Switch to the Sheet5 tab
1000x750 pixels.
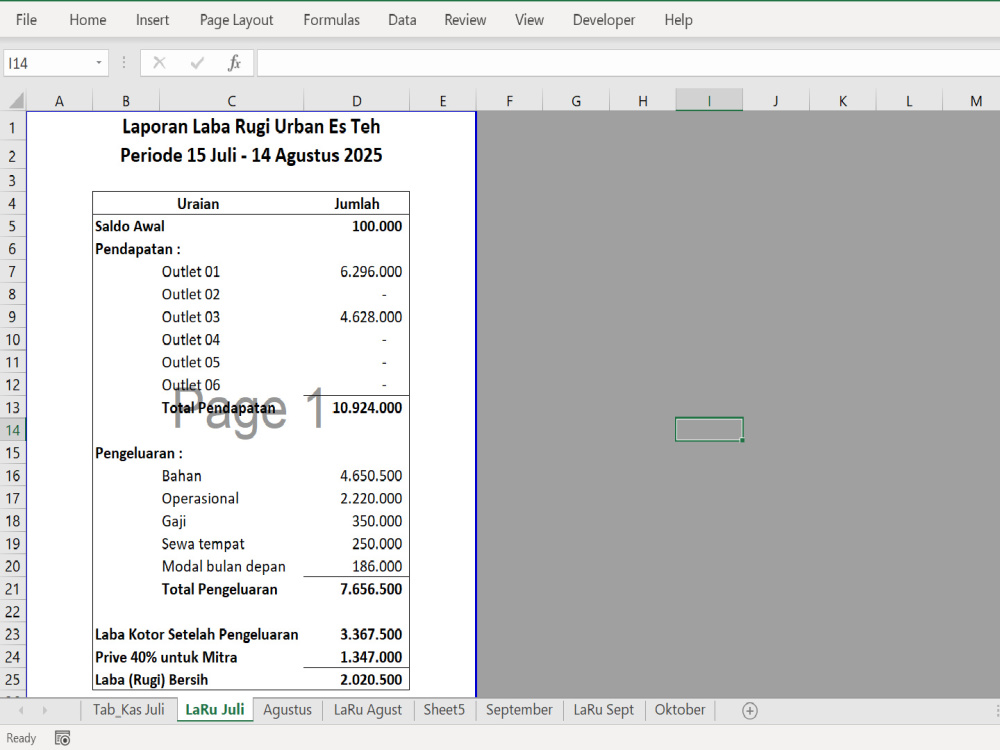(445, 710)
